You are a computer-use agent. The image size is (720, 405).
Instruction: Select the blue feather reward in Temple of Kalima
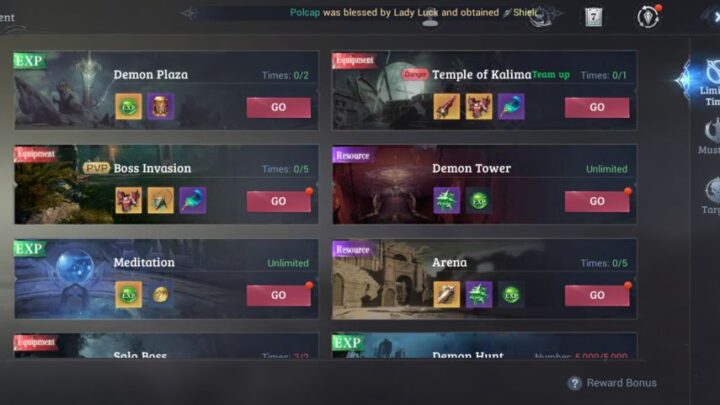click(x=511, y=107)
